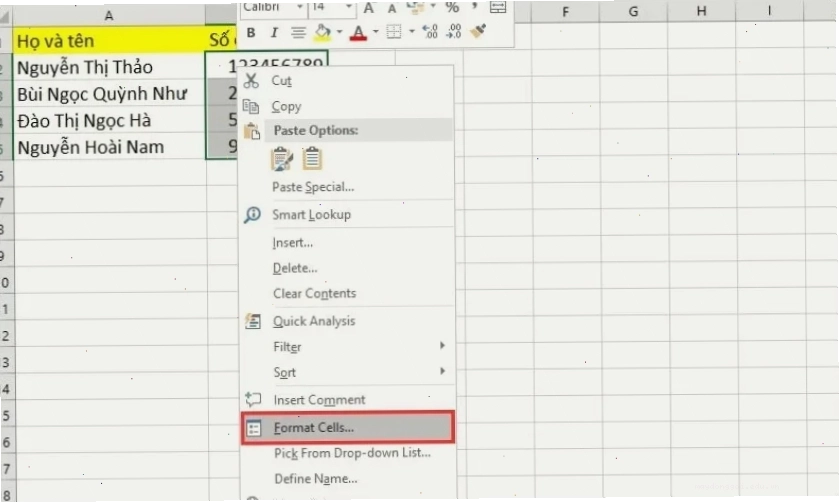Select the yellow 'Họ và tên' header cell
Viewport: 839px width, 503px height.
pyautogui.click(x=109, y=40)
